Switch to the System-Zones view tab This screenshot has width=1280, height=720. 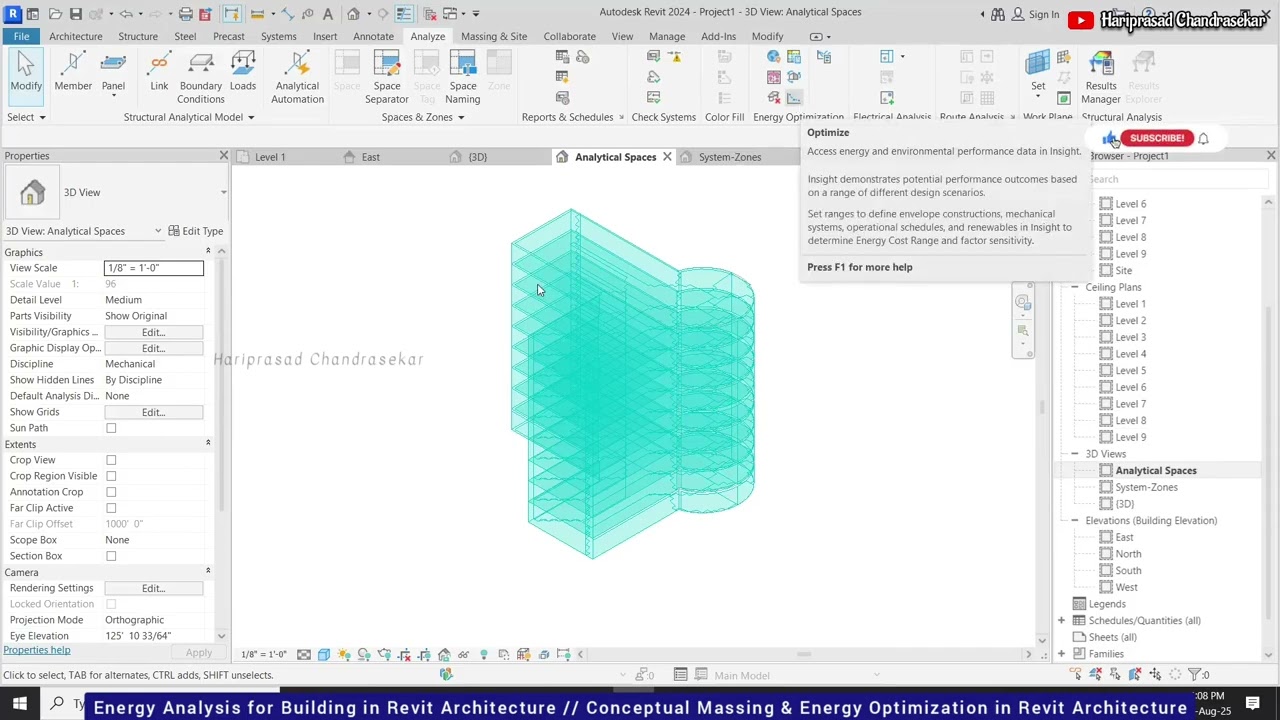(x=730, y=157)
